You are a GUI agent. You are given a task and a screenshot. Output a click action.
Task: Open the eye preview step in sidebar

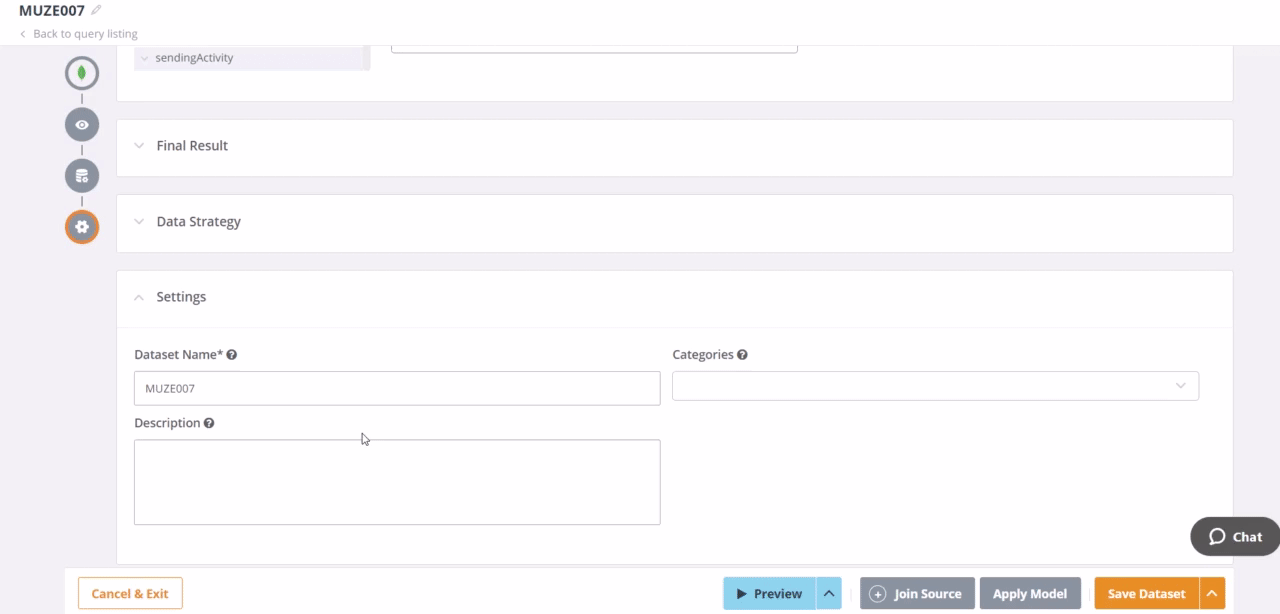click(x=82, y=125)
